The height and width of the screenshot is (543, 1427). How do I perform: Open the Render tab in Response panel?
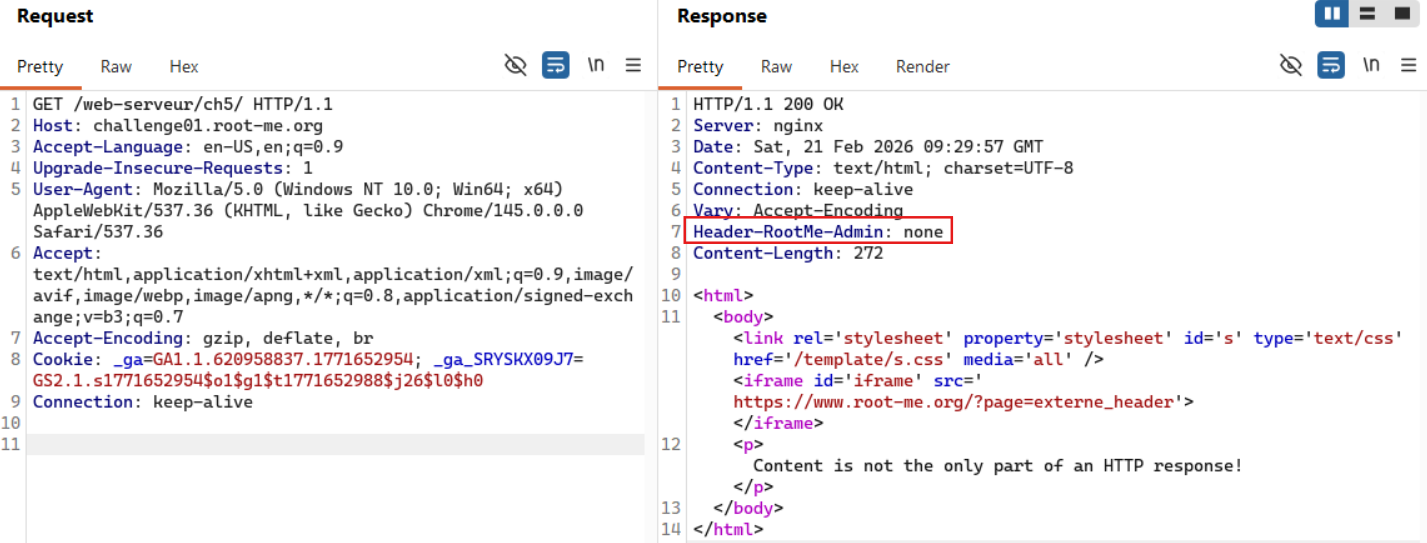point(922,67)
